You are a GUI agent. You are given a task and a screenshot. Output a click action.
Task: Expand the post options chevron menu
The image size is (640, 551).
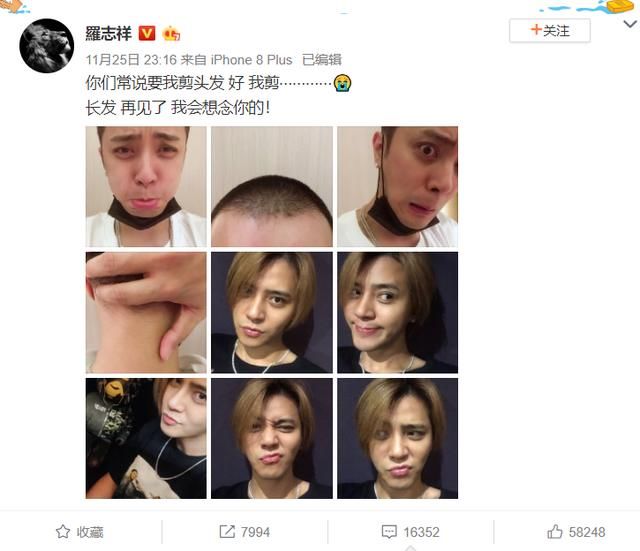click(x=631, y=24)
